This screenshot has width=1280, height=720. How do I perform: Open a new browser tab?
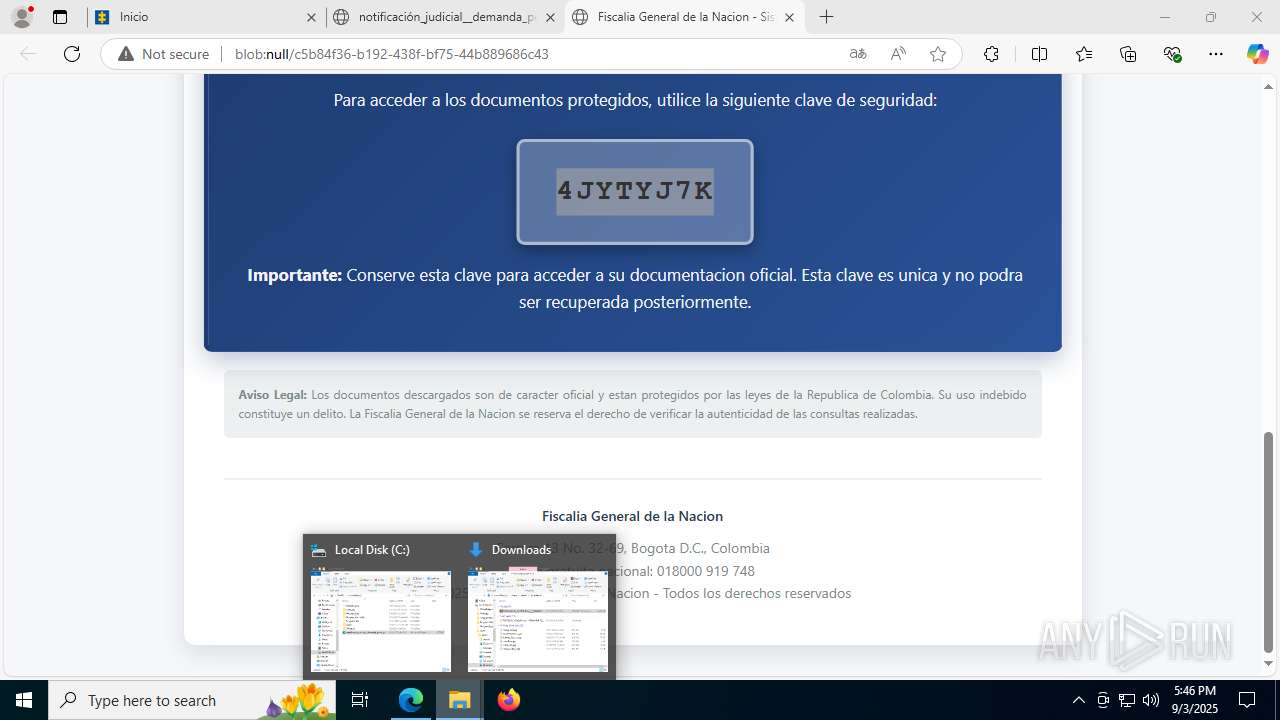click(826, 17)
